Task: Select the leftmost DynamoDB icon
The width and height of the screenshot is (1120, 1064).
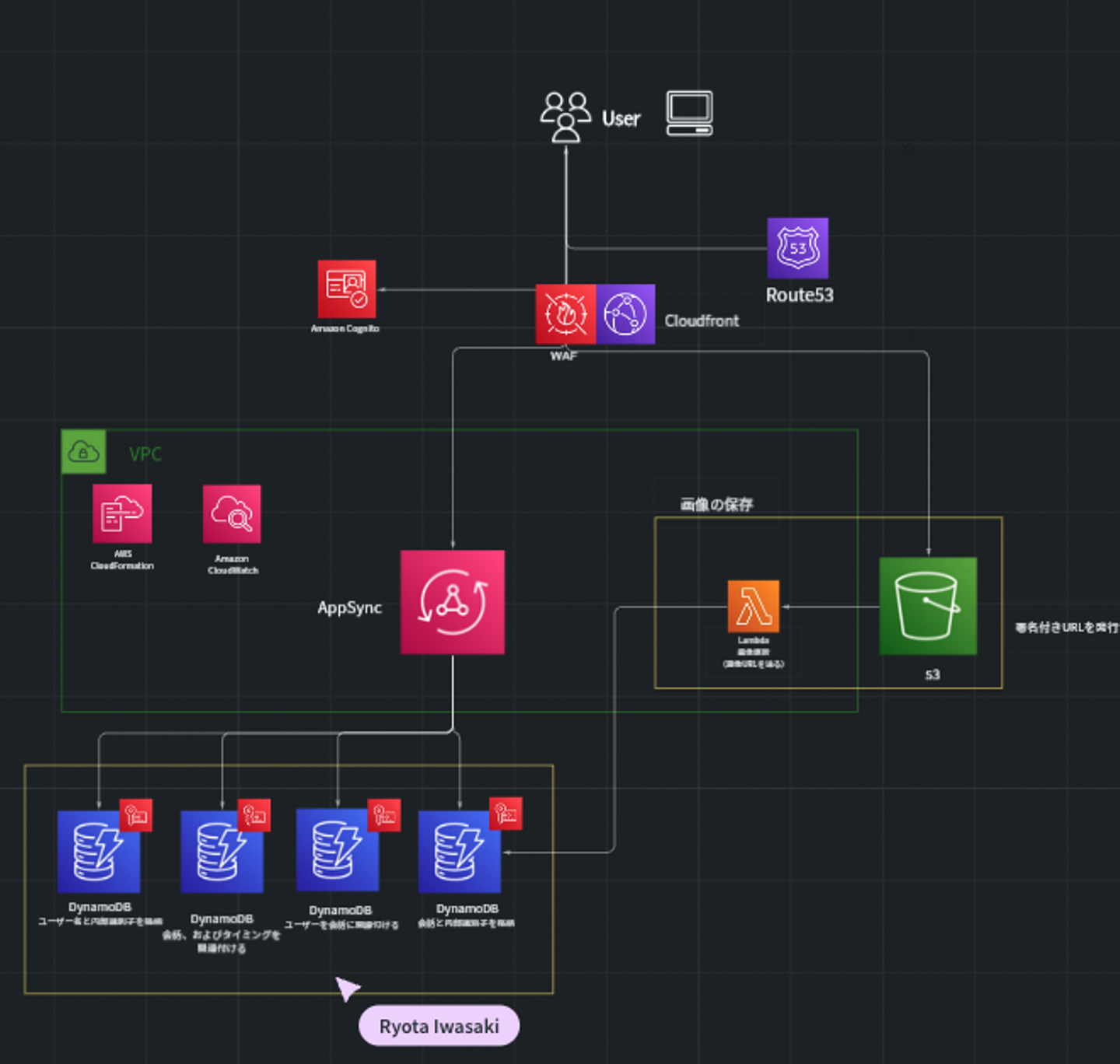Action: click(99, 852)
